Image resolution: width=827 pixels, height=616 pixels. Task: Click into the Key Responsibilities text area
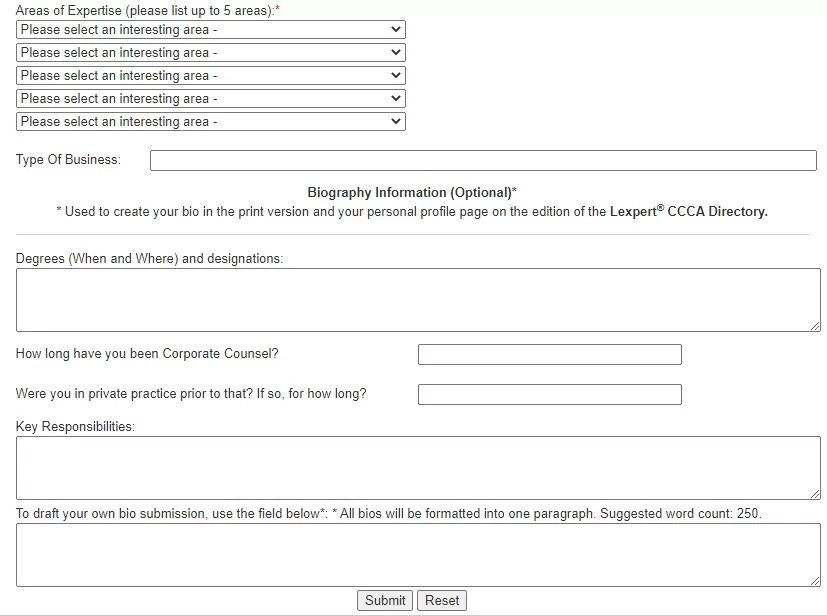tap(418, 467)
